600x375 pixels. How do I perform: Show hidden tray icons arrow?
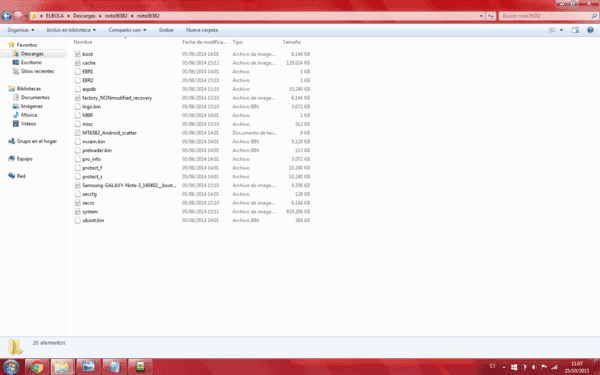504,367
